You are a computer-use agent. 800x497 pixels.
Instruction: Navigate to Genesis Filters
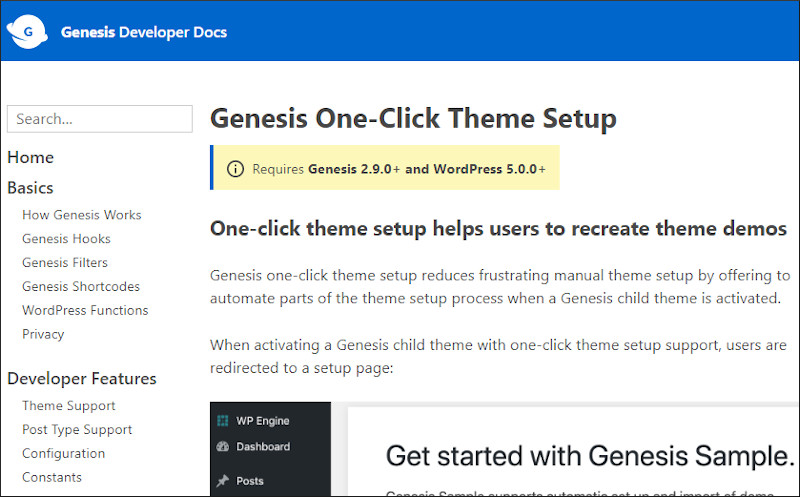tap(65, 262)
